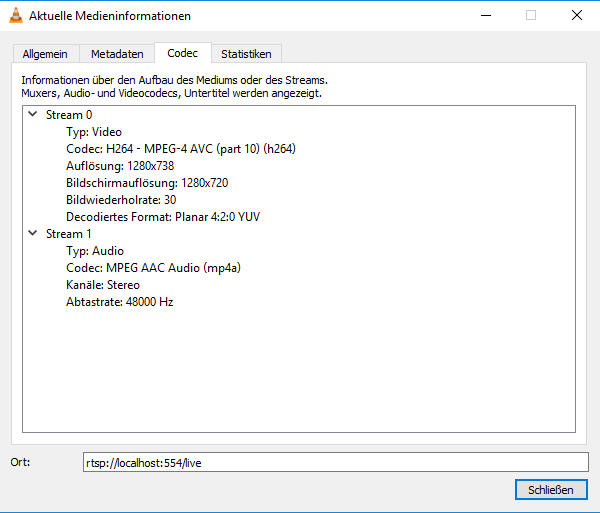Select the Kanäle: Stereo row
This screenshot has width=600, height=513.
coord(105,285)
